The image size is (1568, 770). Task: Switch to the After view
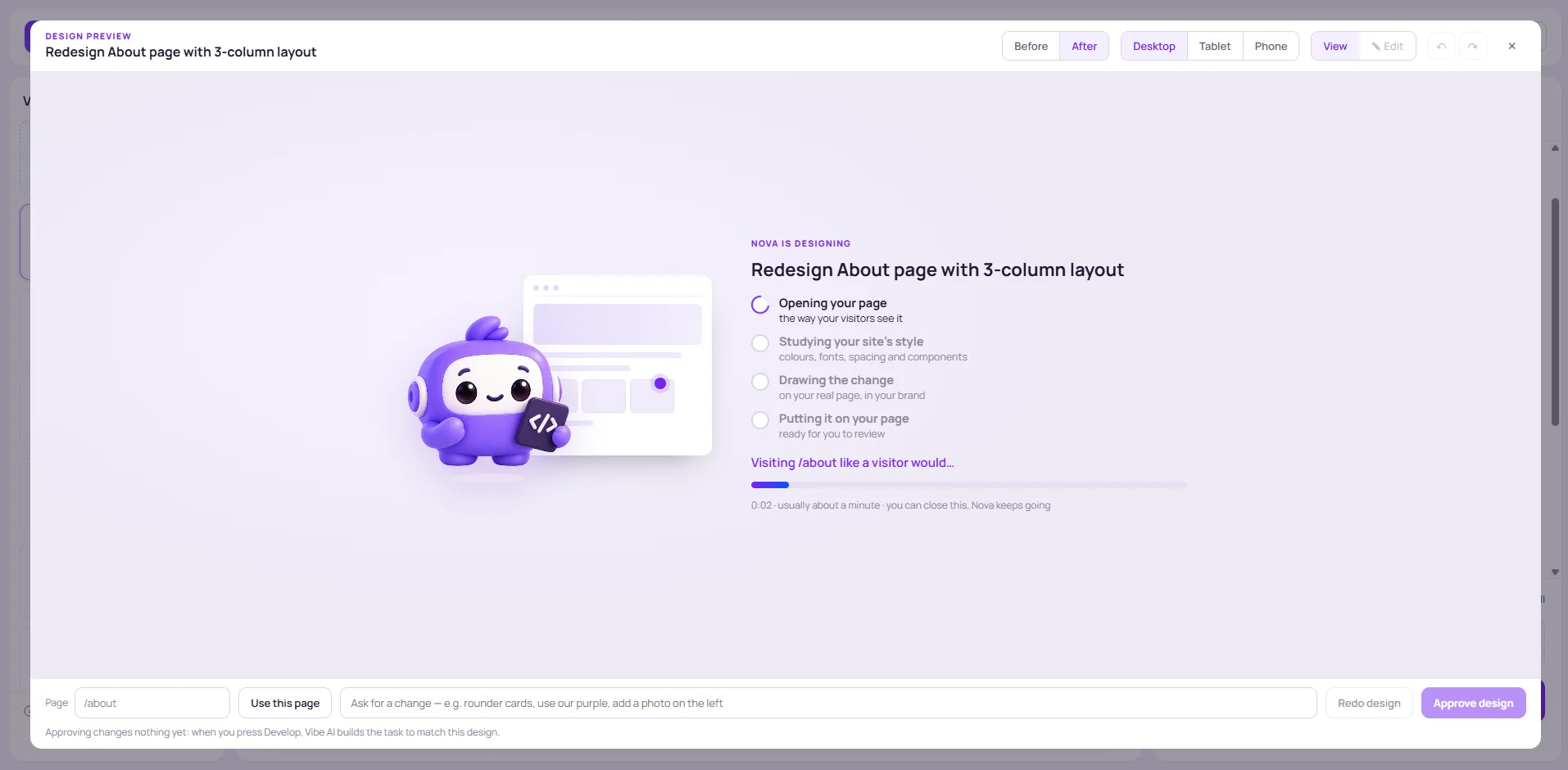1084,46
